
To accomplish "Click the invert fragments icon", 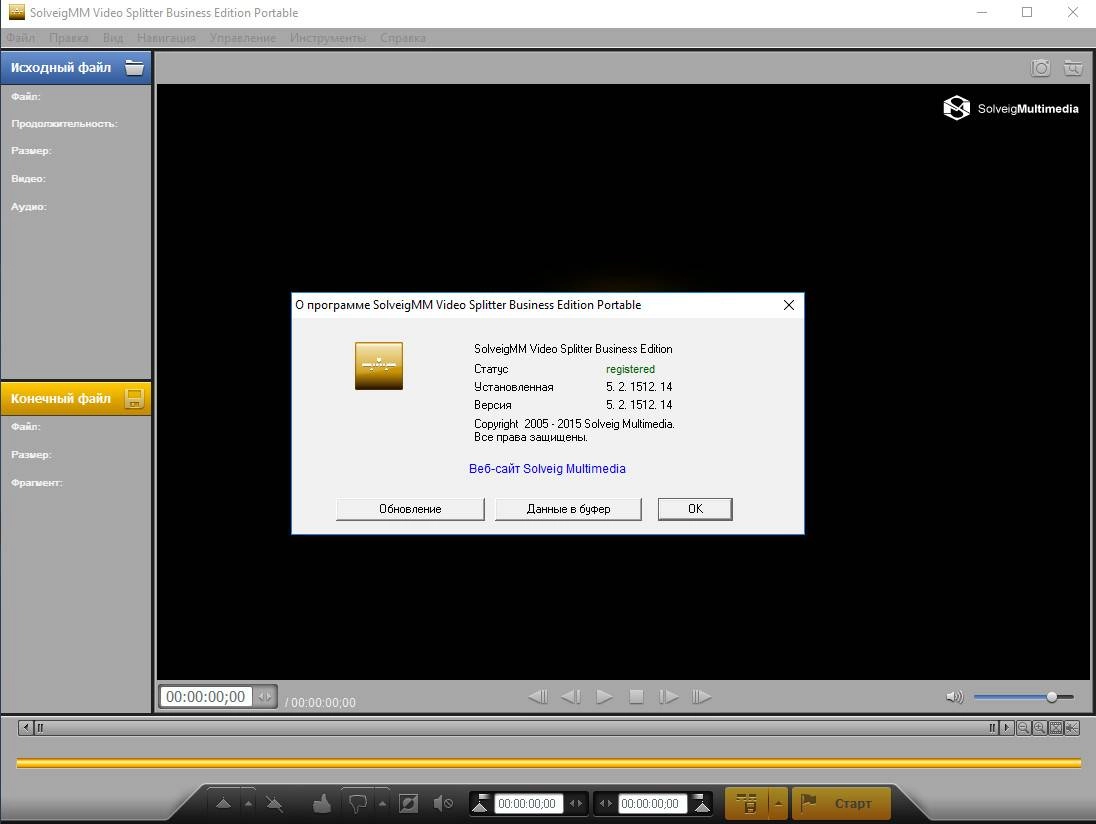I will point(408,804).
